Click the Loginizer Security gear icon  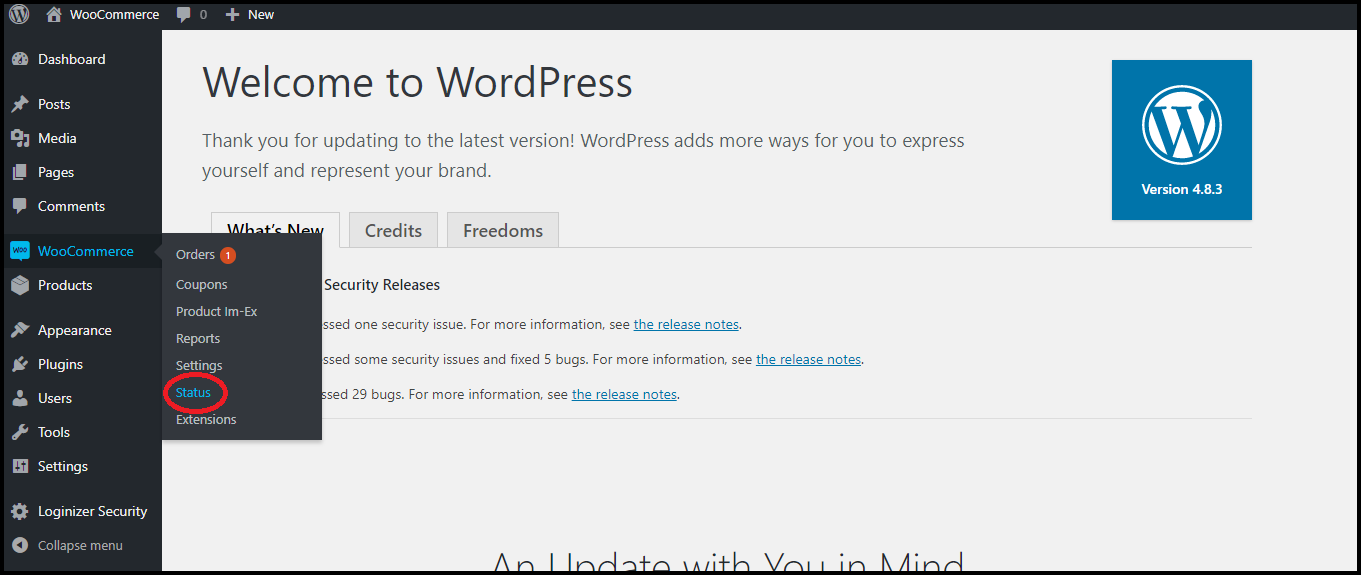click(x=20, y=512)
